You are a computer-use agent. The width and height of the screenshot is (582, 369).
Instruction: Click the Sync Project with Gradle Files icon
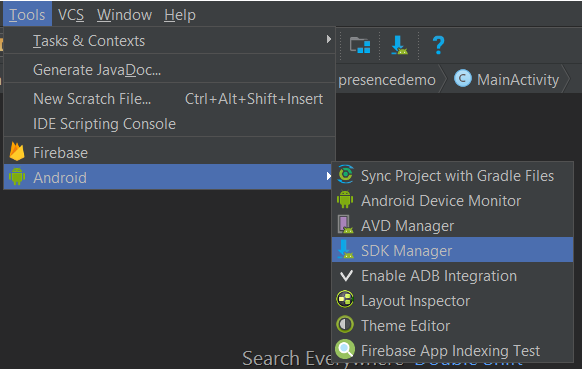click(x=345, y=174)
